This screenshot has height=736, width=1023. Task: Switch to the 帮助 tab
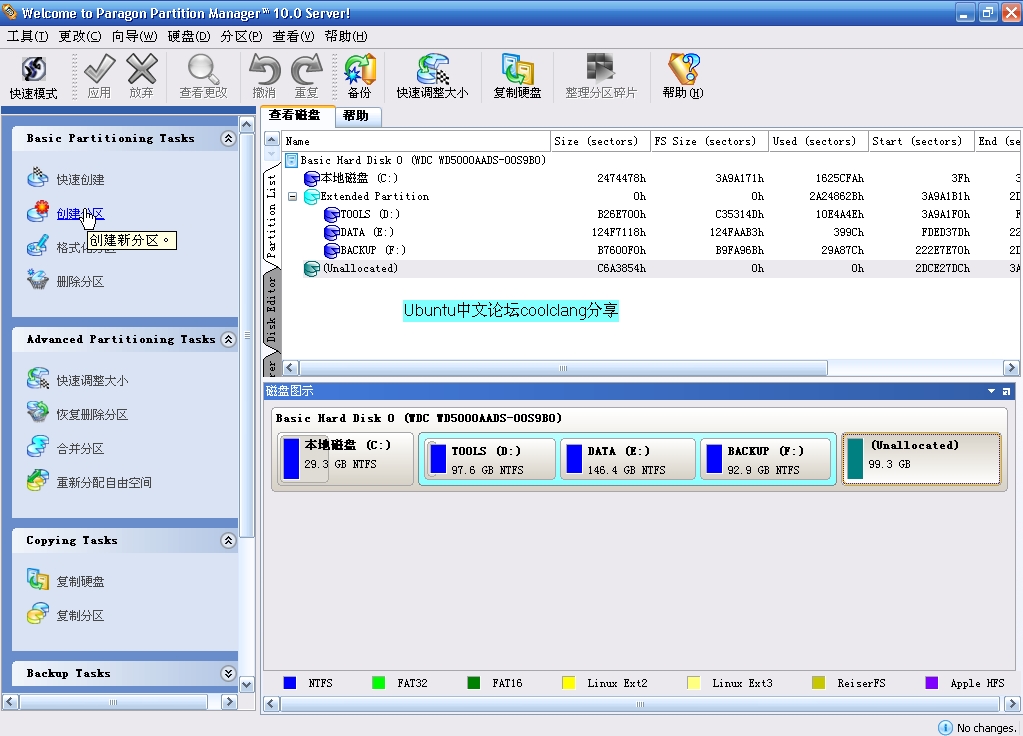[x=358, y=116]
